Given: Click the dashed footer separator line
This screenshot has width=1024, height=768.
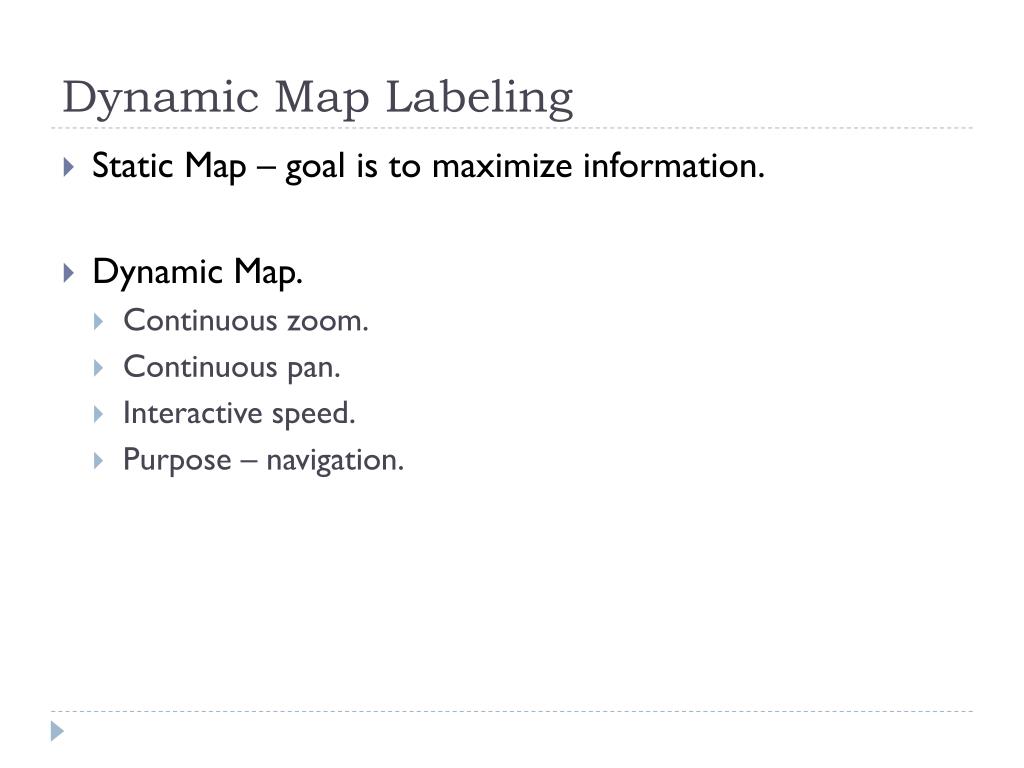Looking at the screenshot, I should 512,711.
